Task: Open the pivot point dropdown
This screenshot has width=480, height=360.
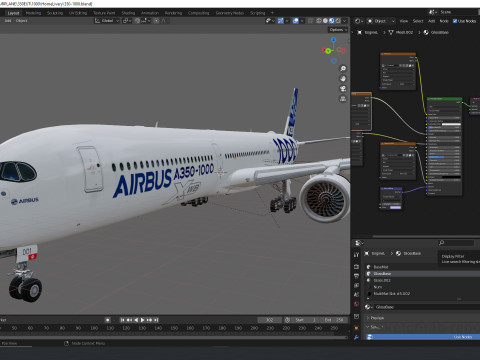Action: pyautogui.click(x=126, y=21)
